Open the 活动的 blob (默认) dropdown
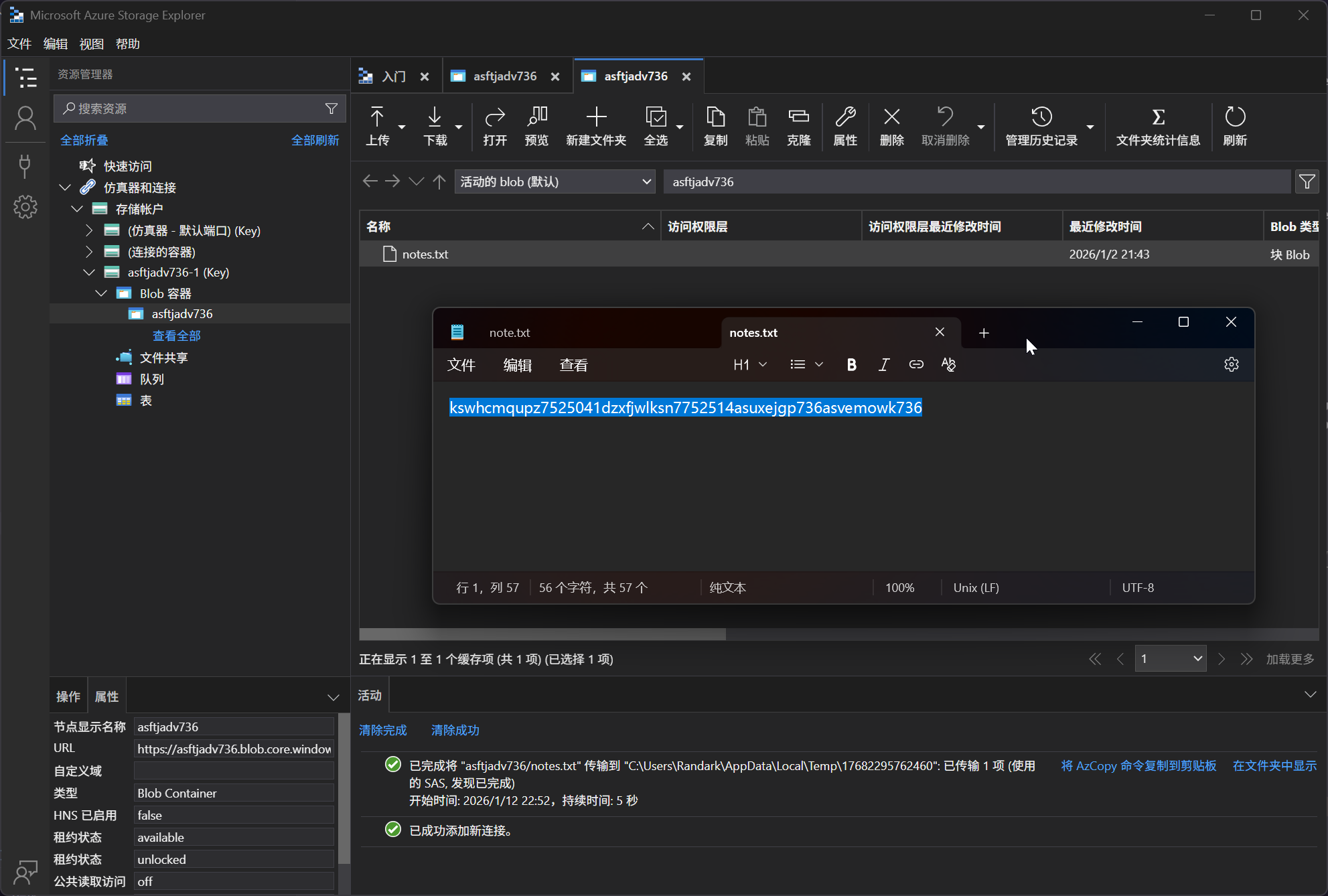Viewport: 1328px width, 896px height. 555,181
